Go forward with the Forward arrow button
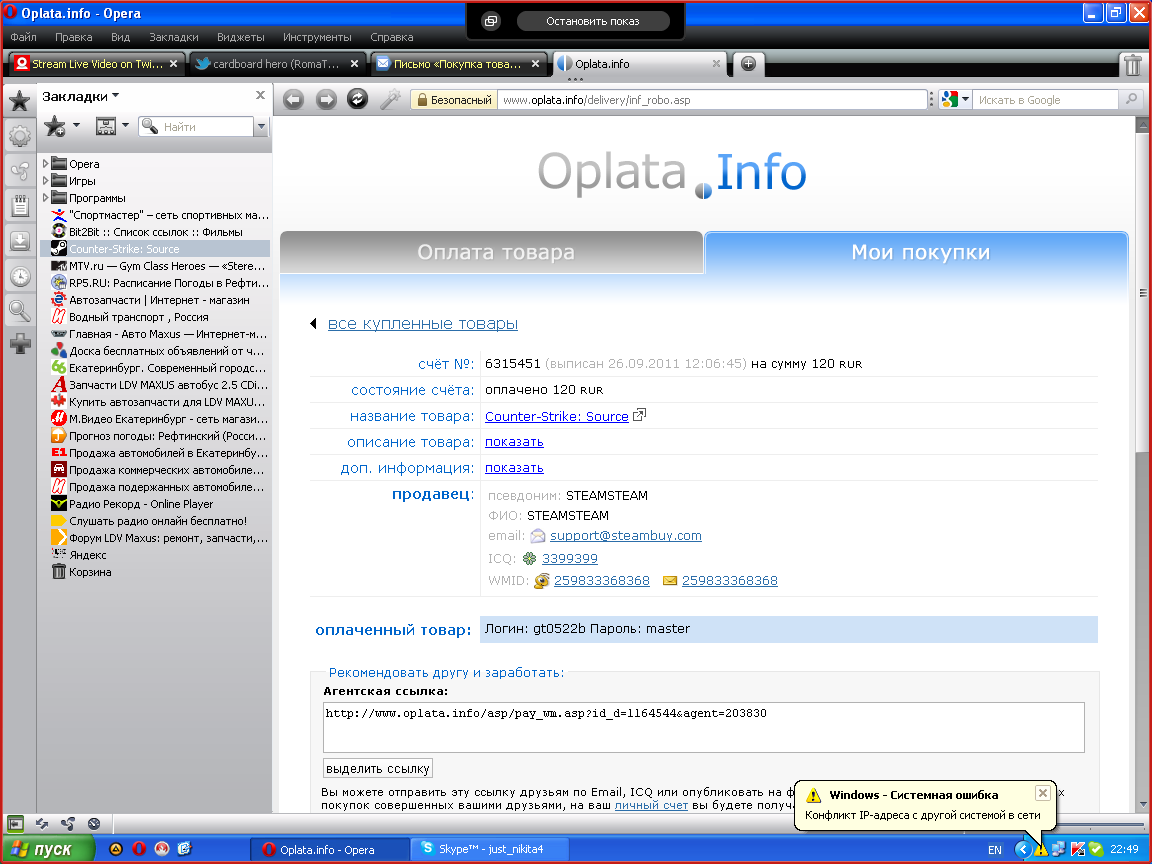 (x=325, y=99)
